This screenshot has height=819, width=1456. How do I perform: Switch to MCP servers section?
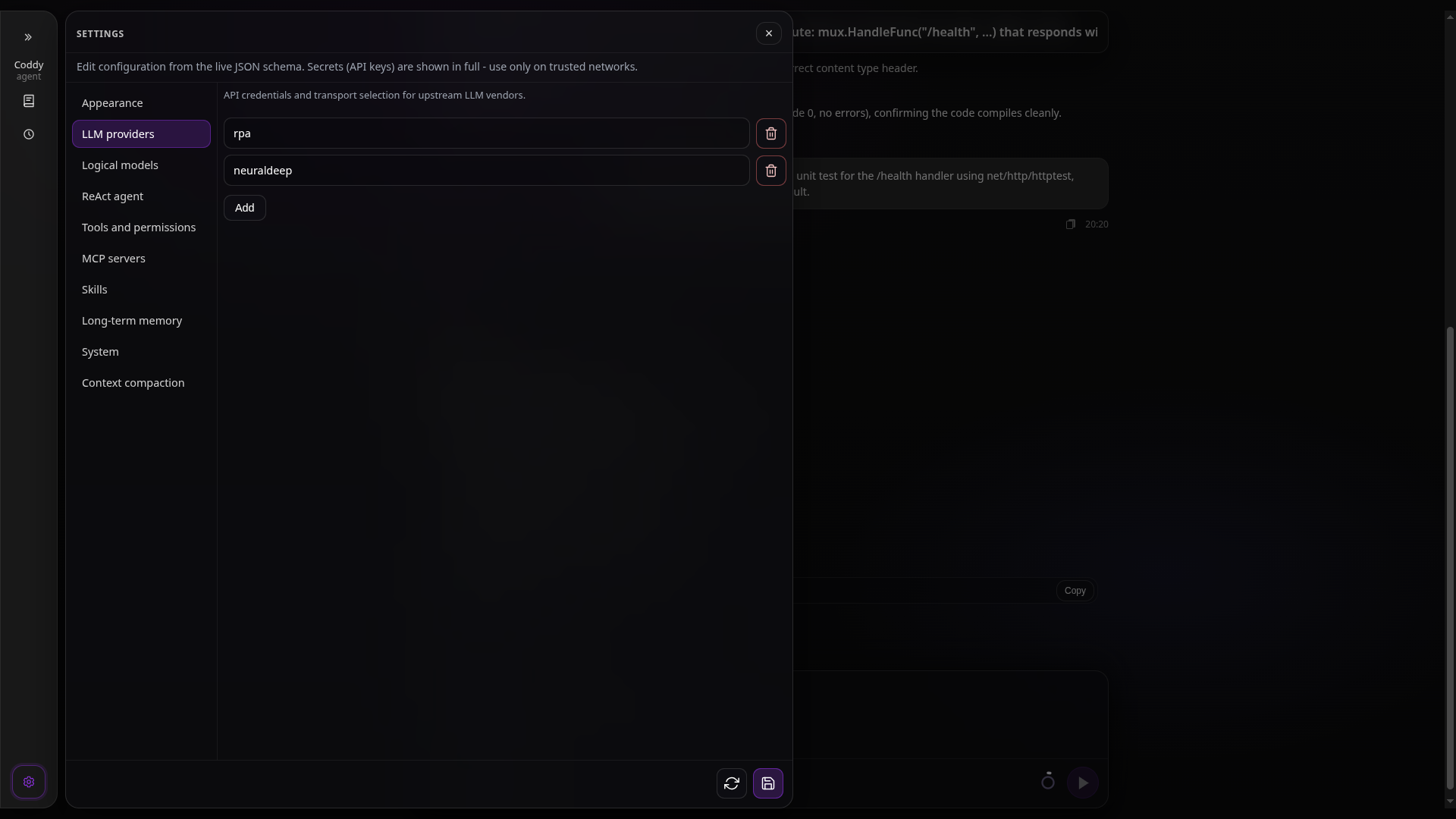click(x=141, y=259)
